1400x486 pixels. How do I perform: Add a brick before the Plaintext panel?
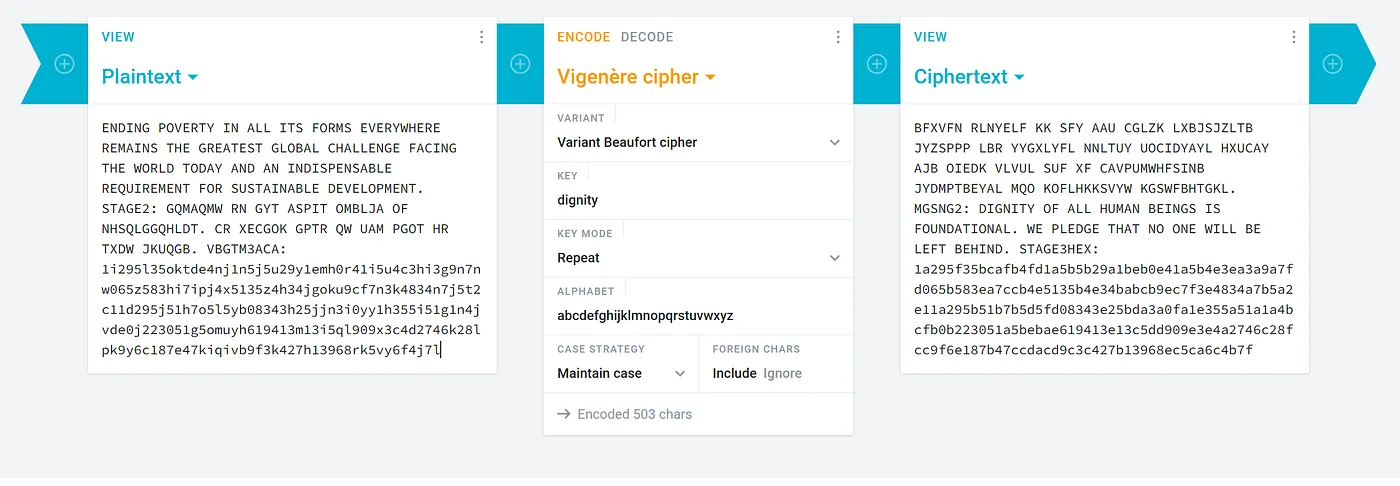click(64, 64)
